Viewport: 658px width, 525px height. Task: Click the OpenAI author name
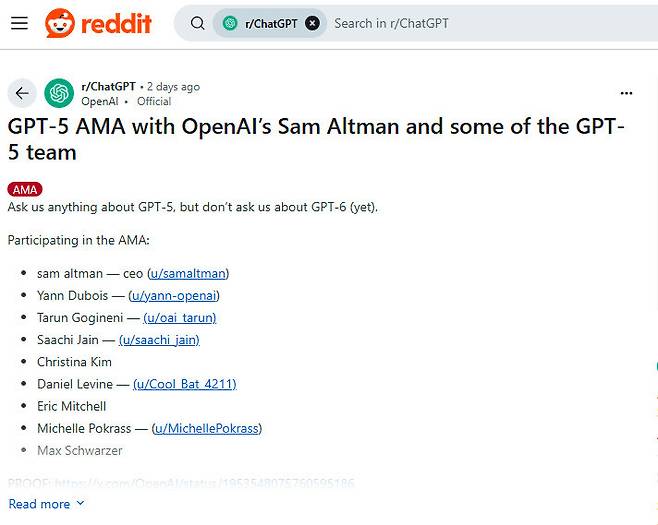pyautogui.click(x=100, y=101)
